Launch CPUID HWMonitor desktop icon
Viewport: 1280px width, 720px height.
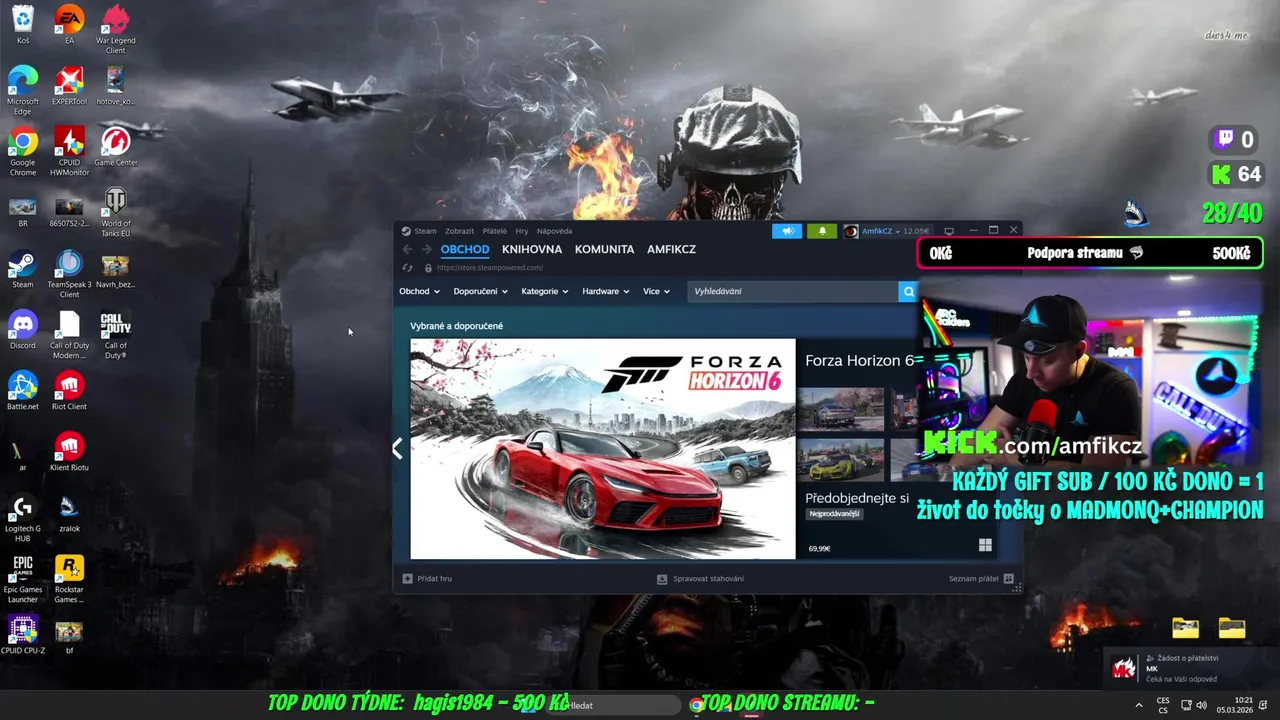click(69, 152)
